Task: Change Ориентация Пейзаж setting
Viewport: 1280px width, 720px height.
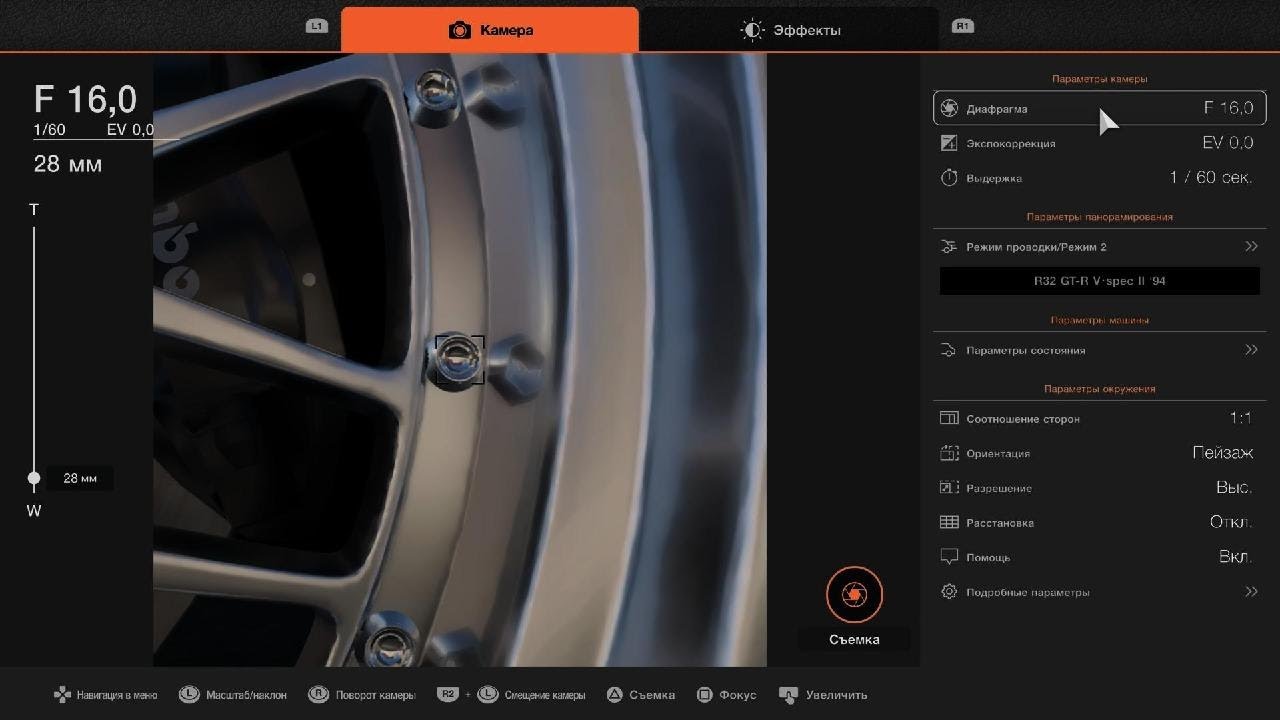Action: 1100,453
